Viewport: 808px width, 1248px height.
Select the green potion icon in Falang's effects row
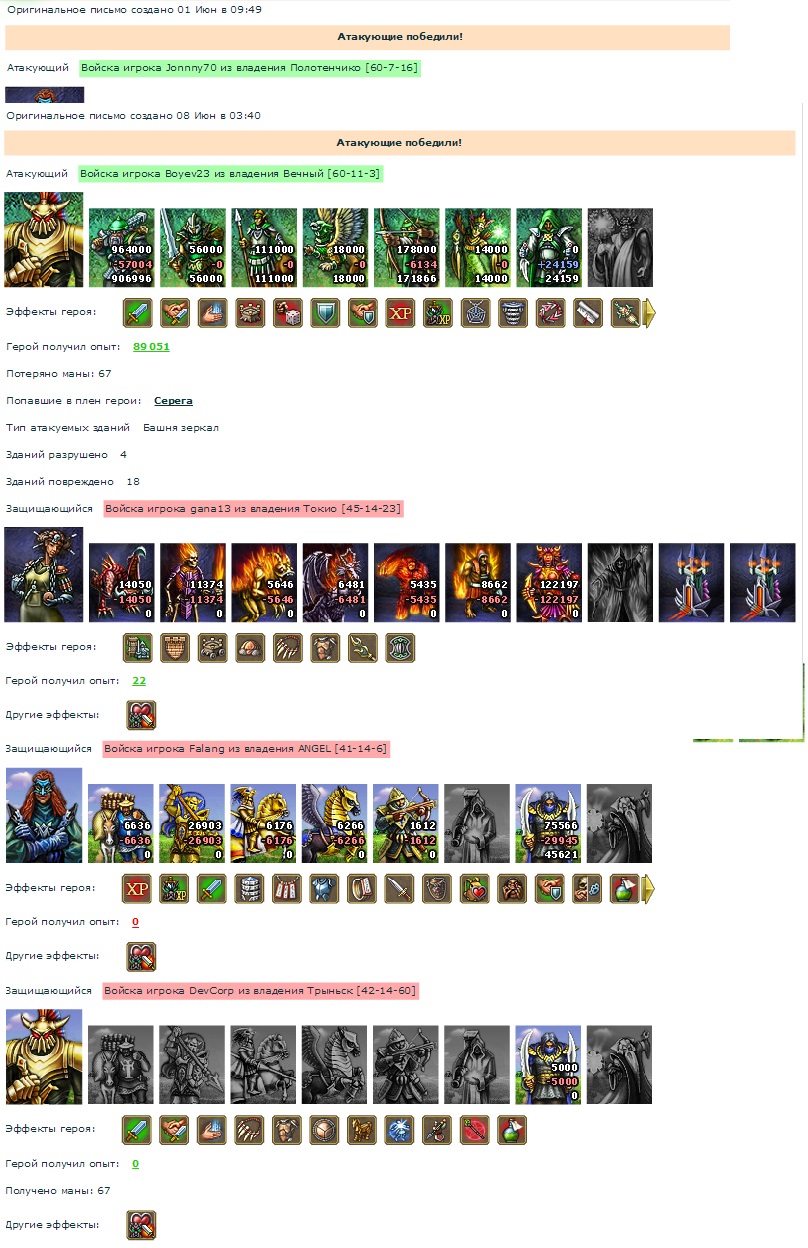[x=625, y=888]
